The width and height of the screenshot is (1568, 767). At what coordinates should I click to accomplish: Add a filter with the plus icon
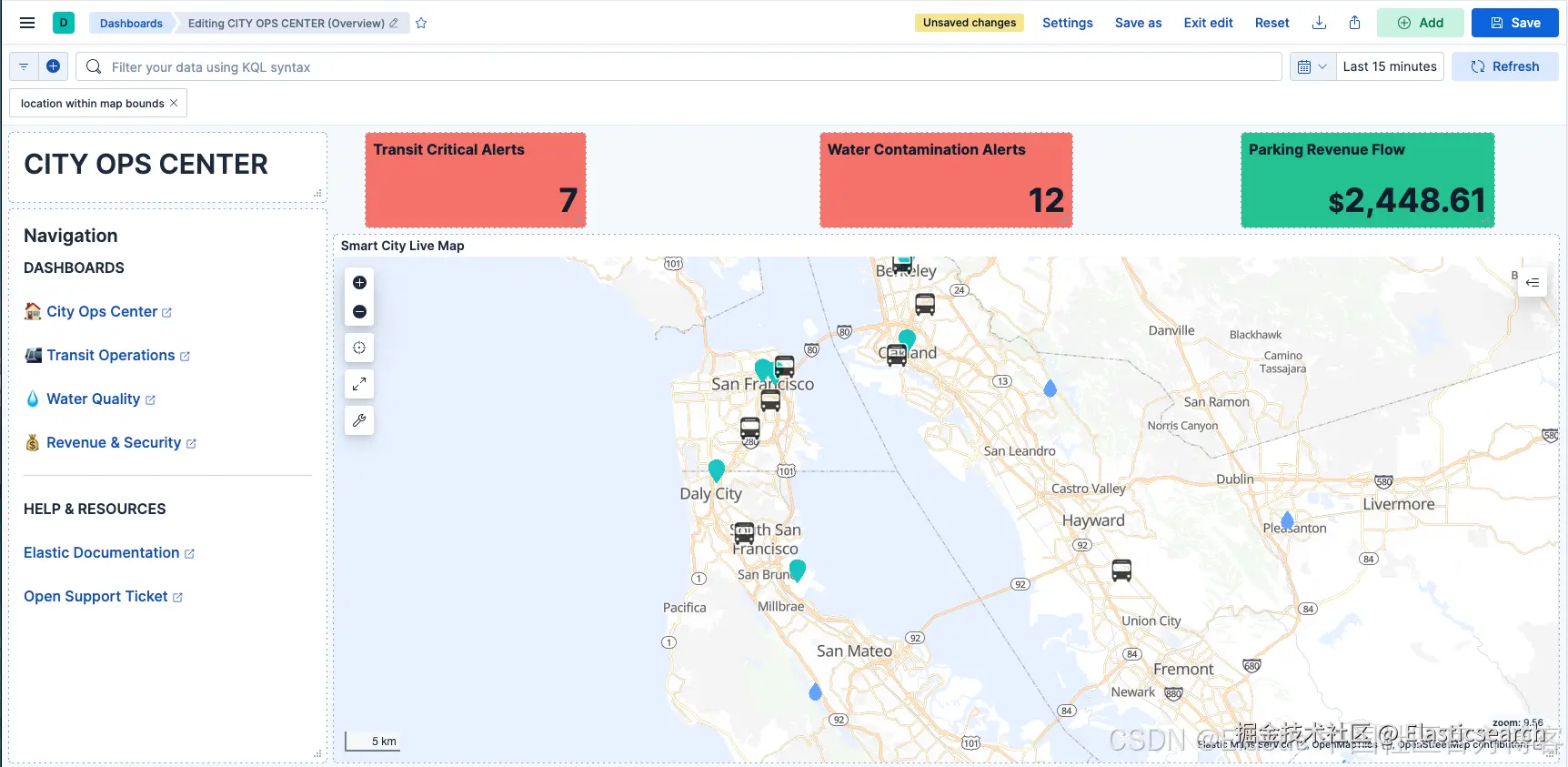53,66
